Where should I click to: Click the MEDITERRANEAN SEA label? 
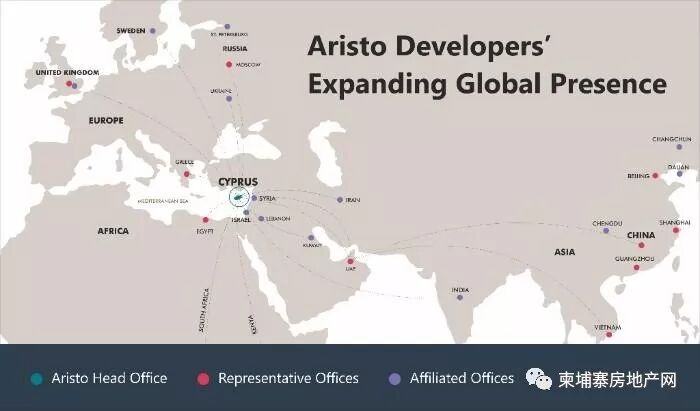(x=163, y=201)
